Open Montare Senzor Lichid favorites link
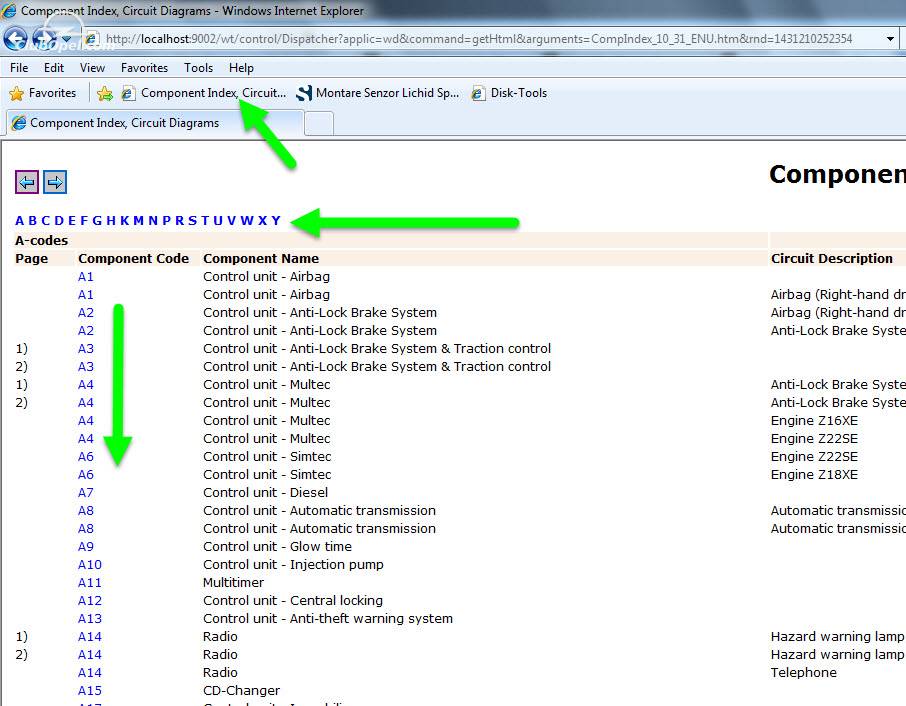The image size is (906, 706). (378, 93)
